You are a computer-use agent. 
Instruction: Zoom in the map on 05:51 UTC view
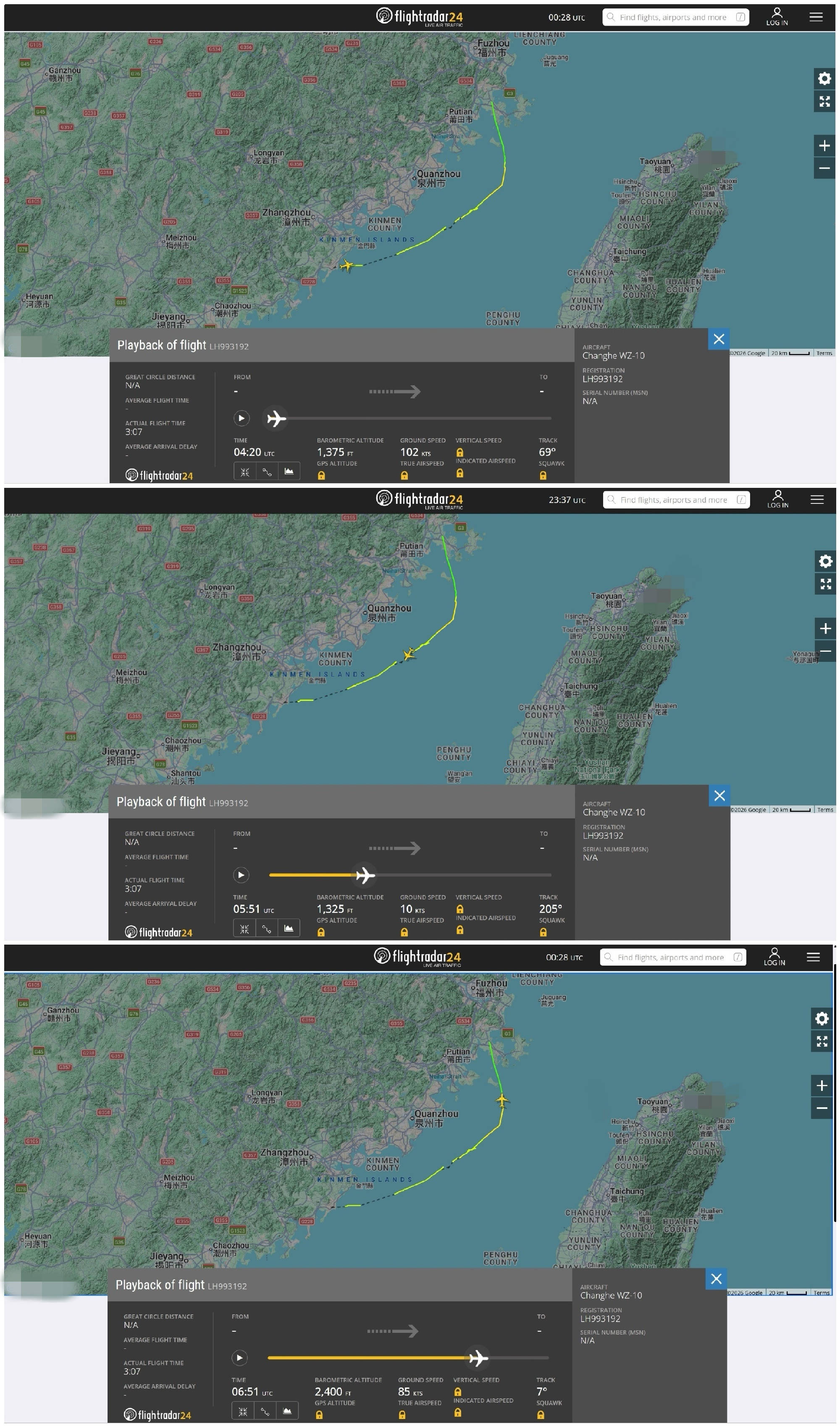pyautogui.click(x=826, y=629)
